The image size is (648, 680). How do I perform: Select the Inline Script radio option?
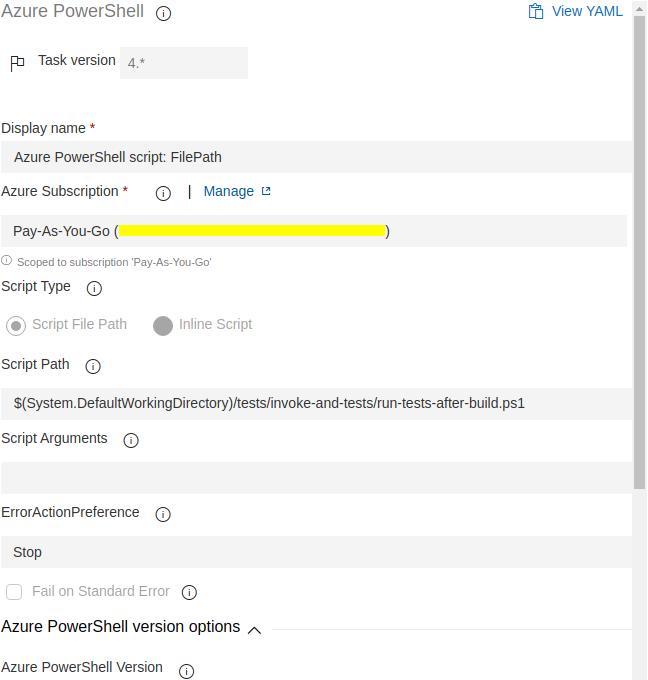click(163, 326)
